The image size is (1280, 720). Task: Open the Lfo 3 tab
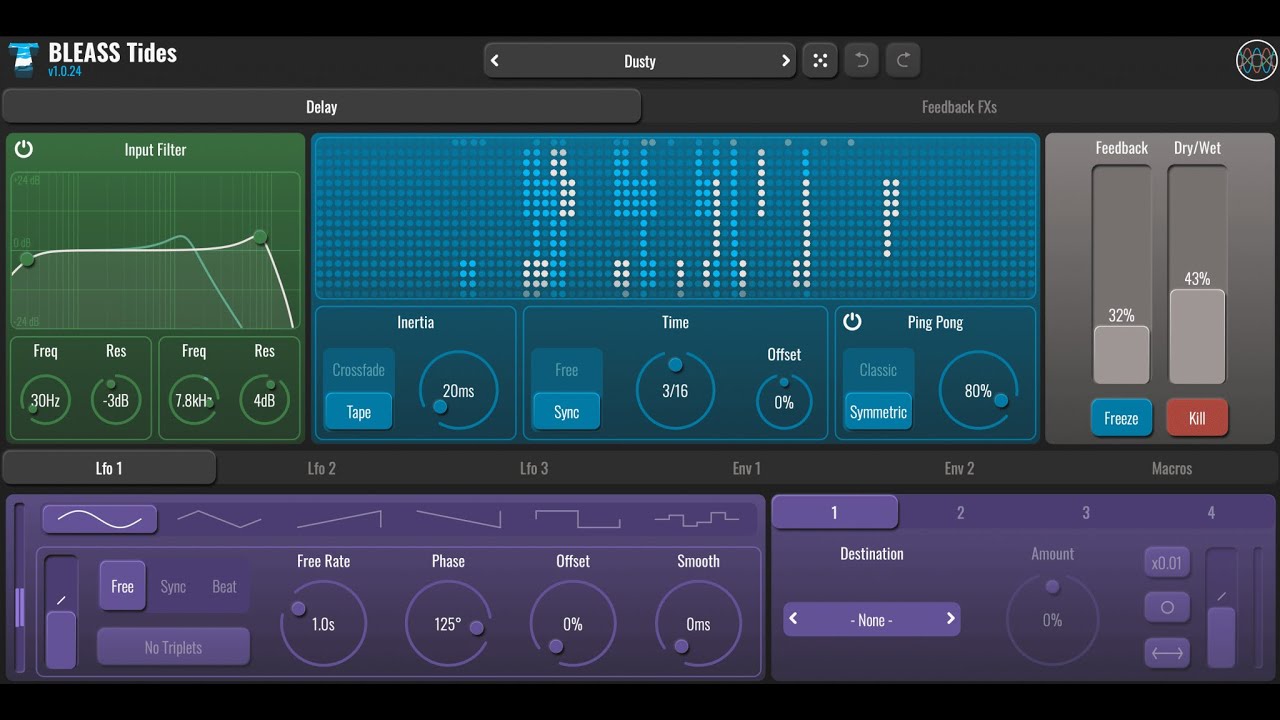[534, 468]
